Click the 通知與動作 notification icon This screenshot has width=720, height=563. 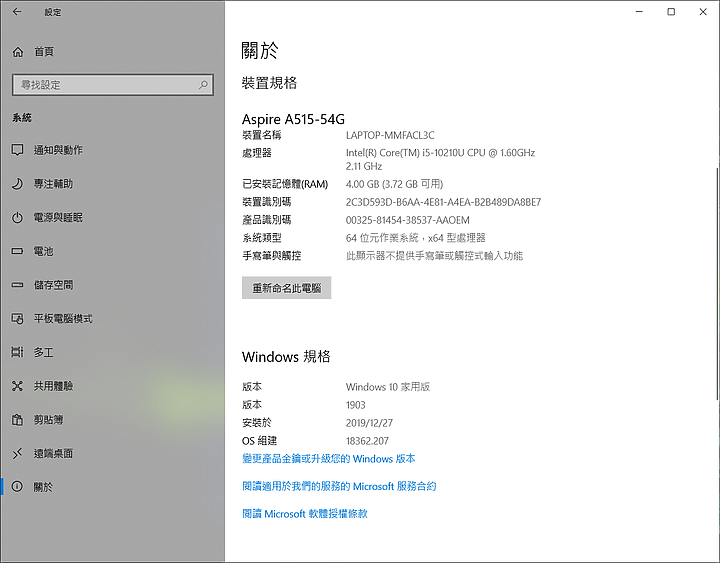click(17, 150)
